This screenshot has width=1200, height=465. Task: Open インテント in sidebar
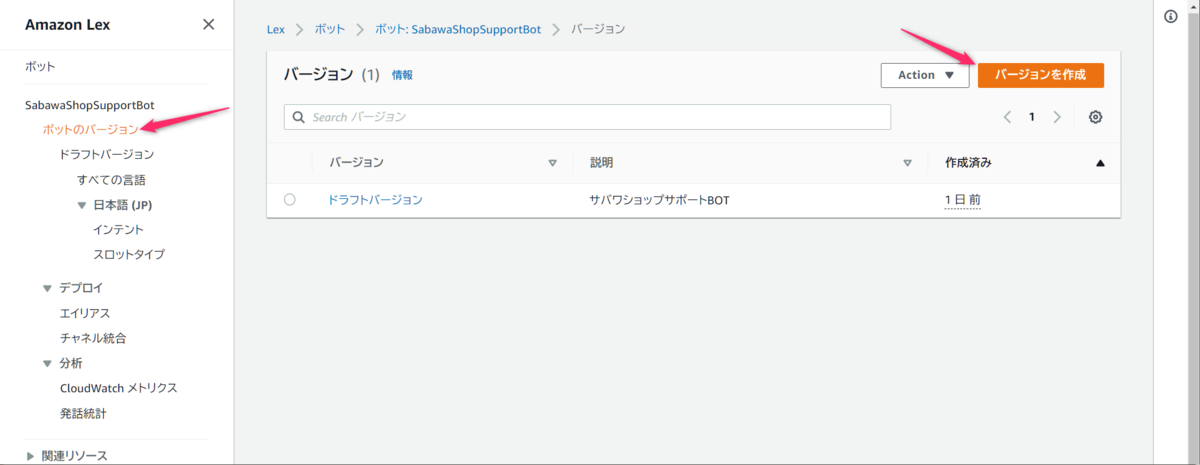tap(119, 230)
